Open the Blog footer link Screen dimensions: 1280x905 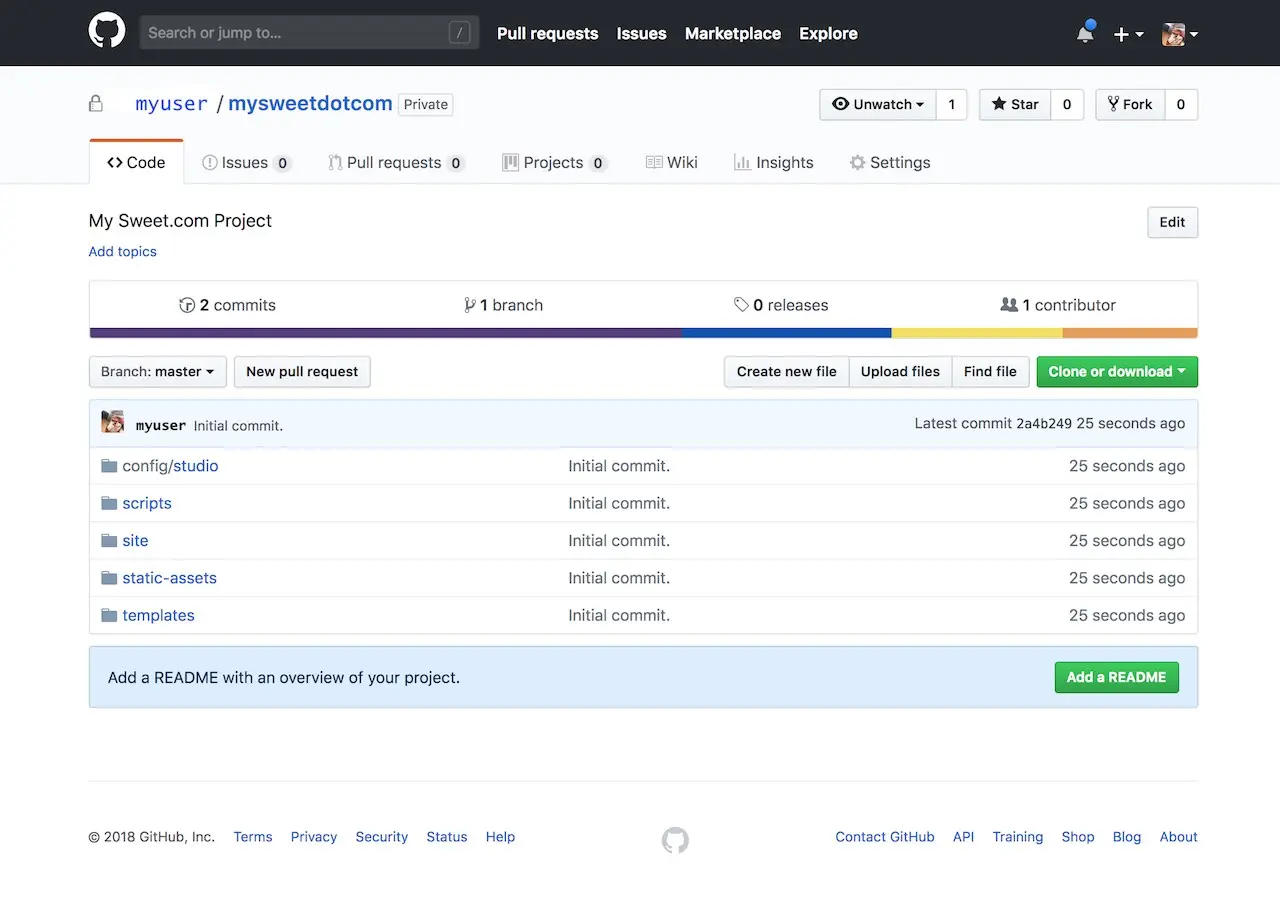(x=1127, y=837)
